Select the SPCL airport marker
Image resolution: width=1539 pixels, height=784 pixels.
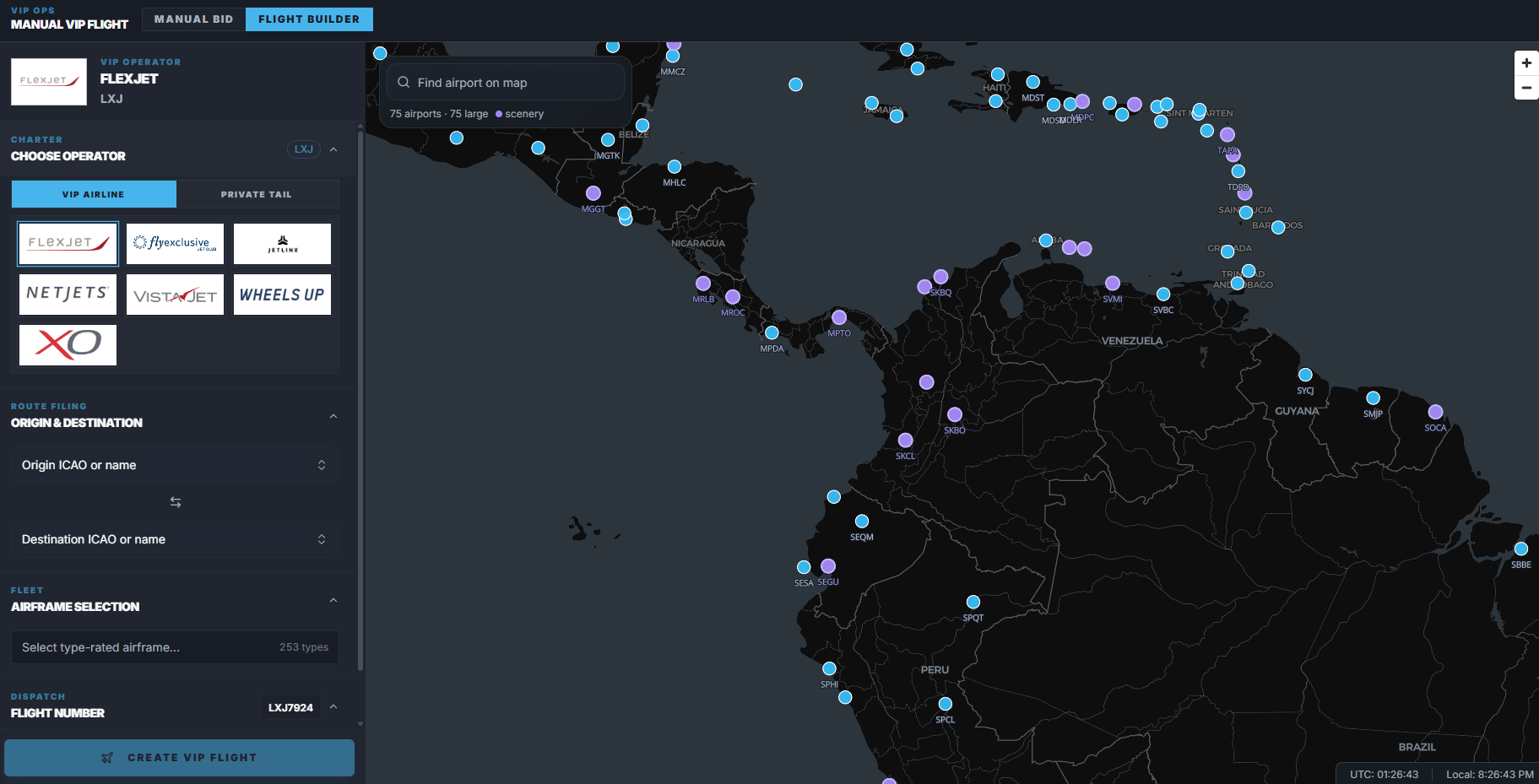946,704
